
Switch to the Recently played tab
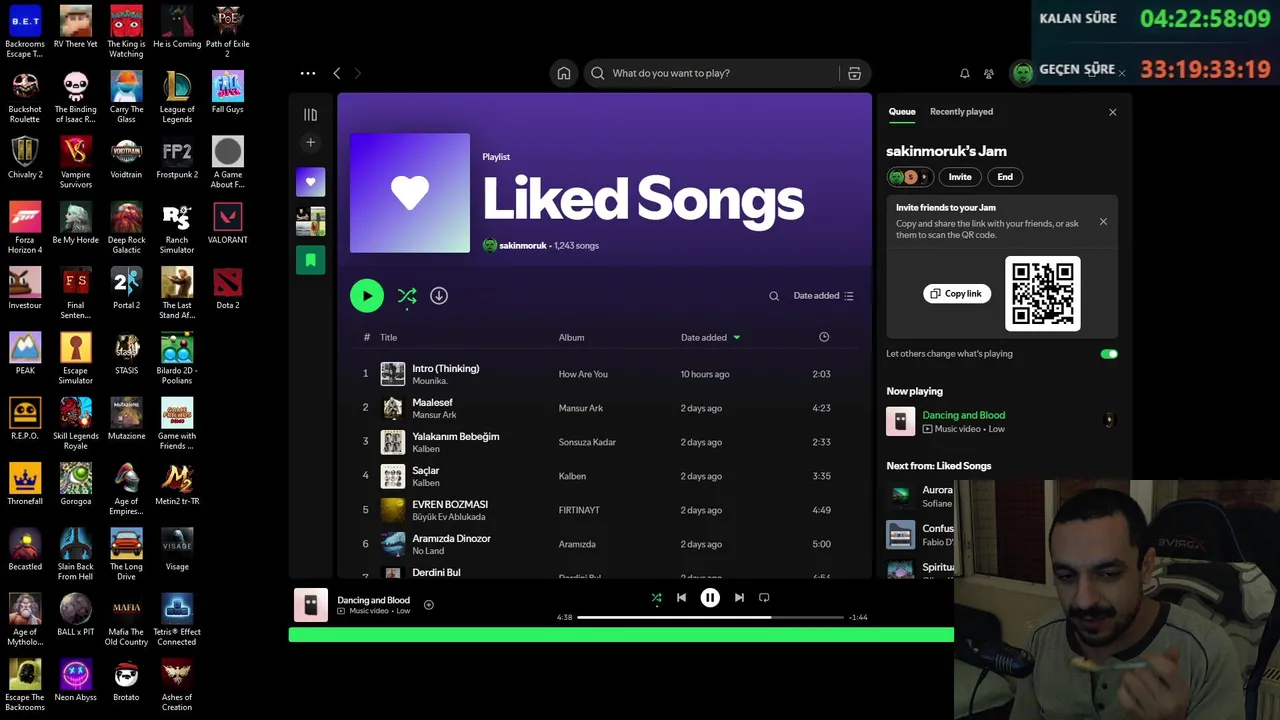point(961,112)
